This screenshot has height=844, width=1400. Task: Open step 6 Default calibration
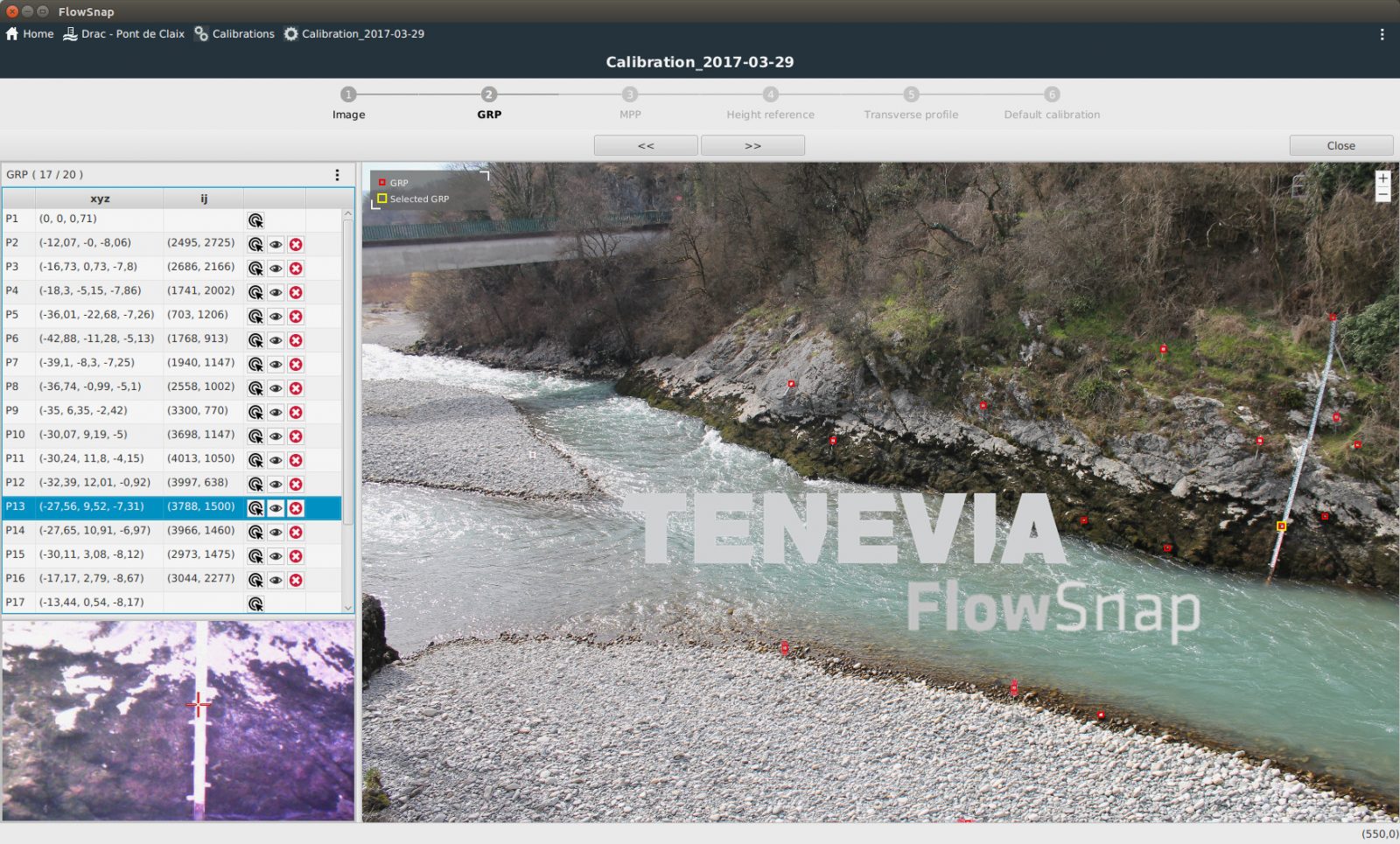[x=1052, y=94]
